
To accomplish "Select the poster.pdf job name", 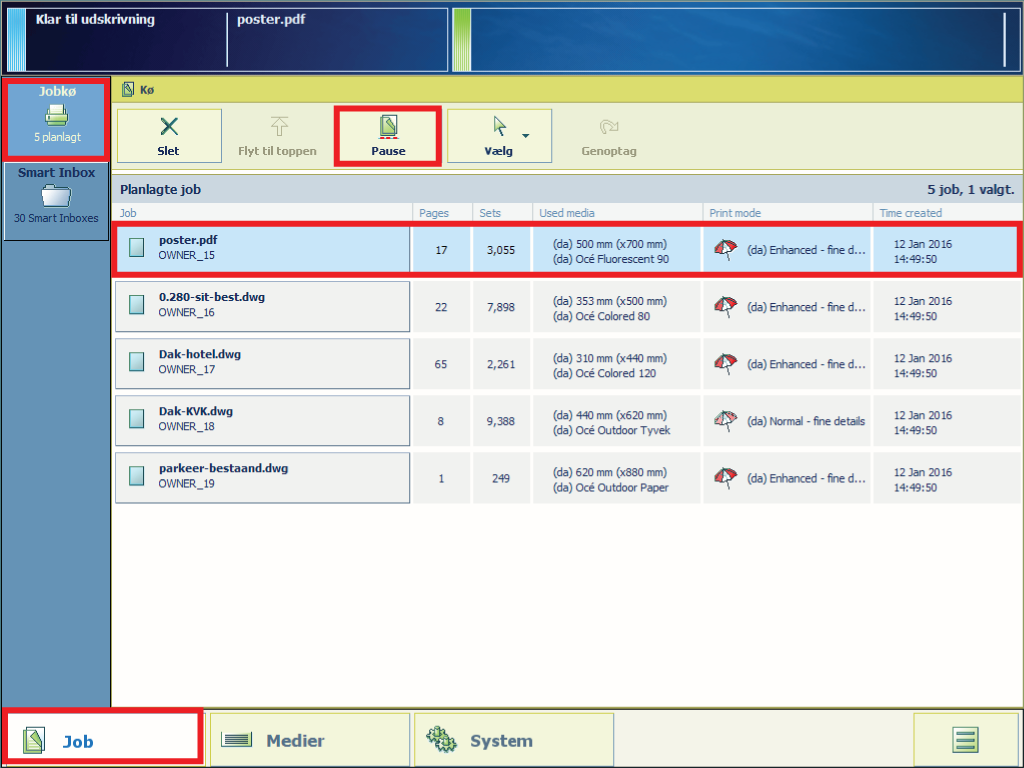I will 188,240.
